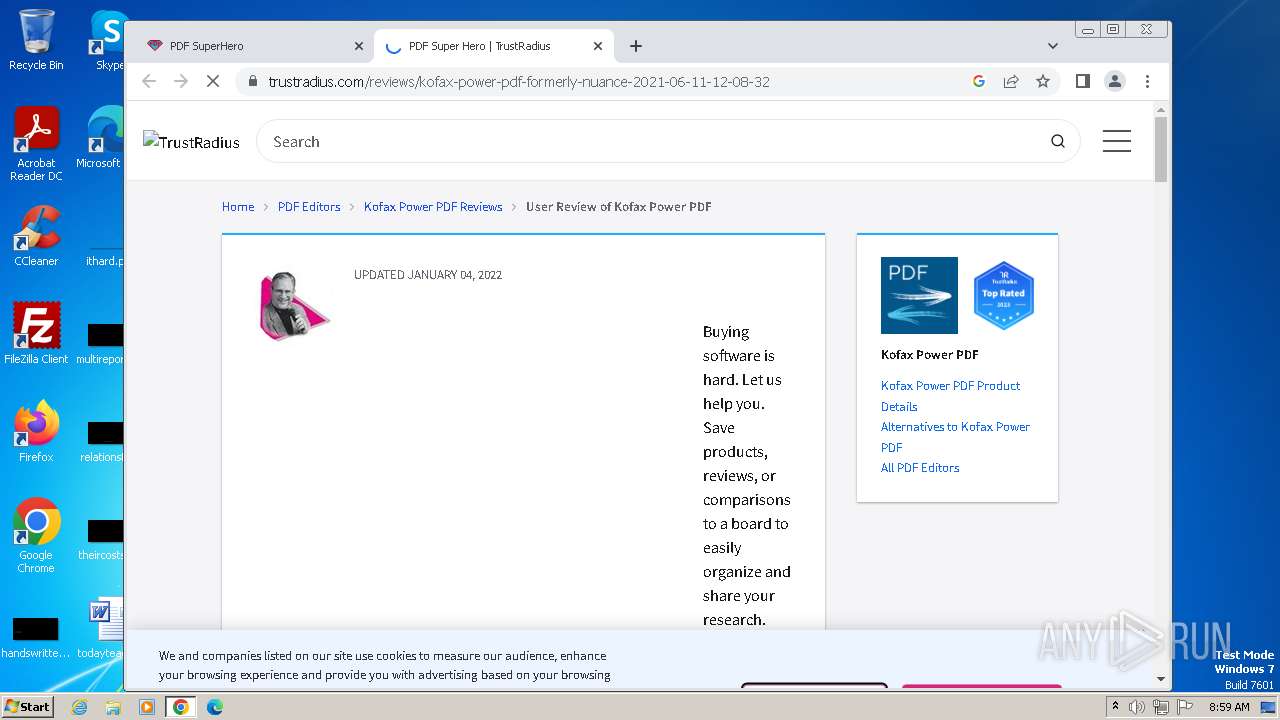This screenshot has width=1280, height=720.
Task: Open the tab search dropdown
Action: (1052, 46)
